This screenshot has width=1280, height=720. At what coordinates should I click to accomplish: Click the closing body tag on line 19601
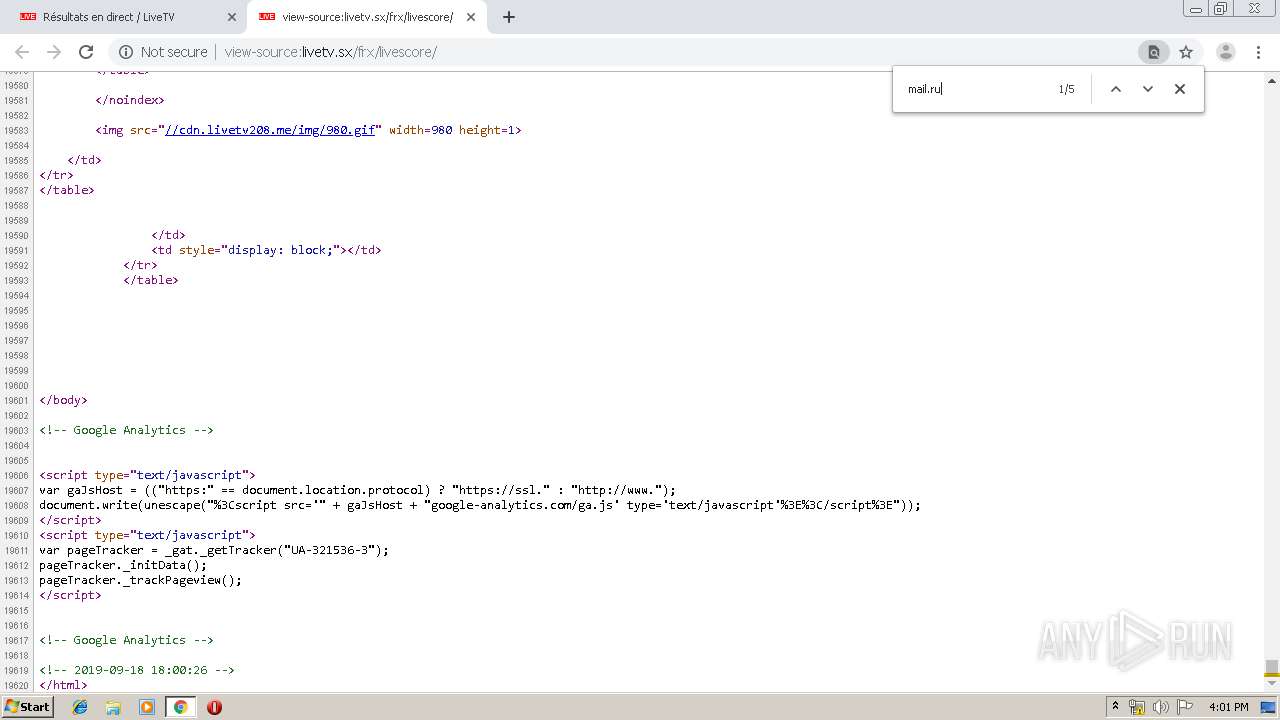click(63, 400)
